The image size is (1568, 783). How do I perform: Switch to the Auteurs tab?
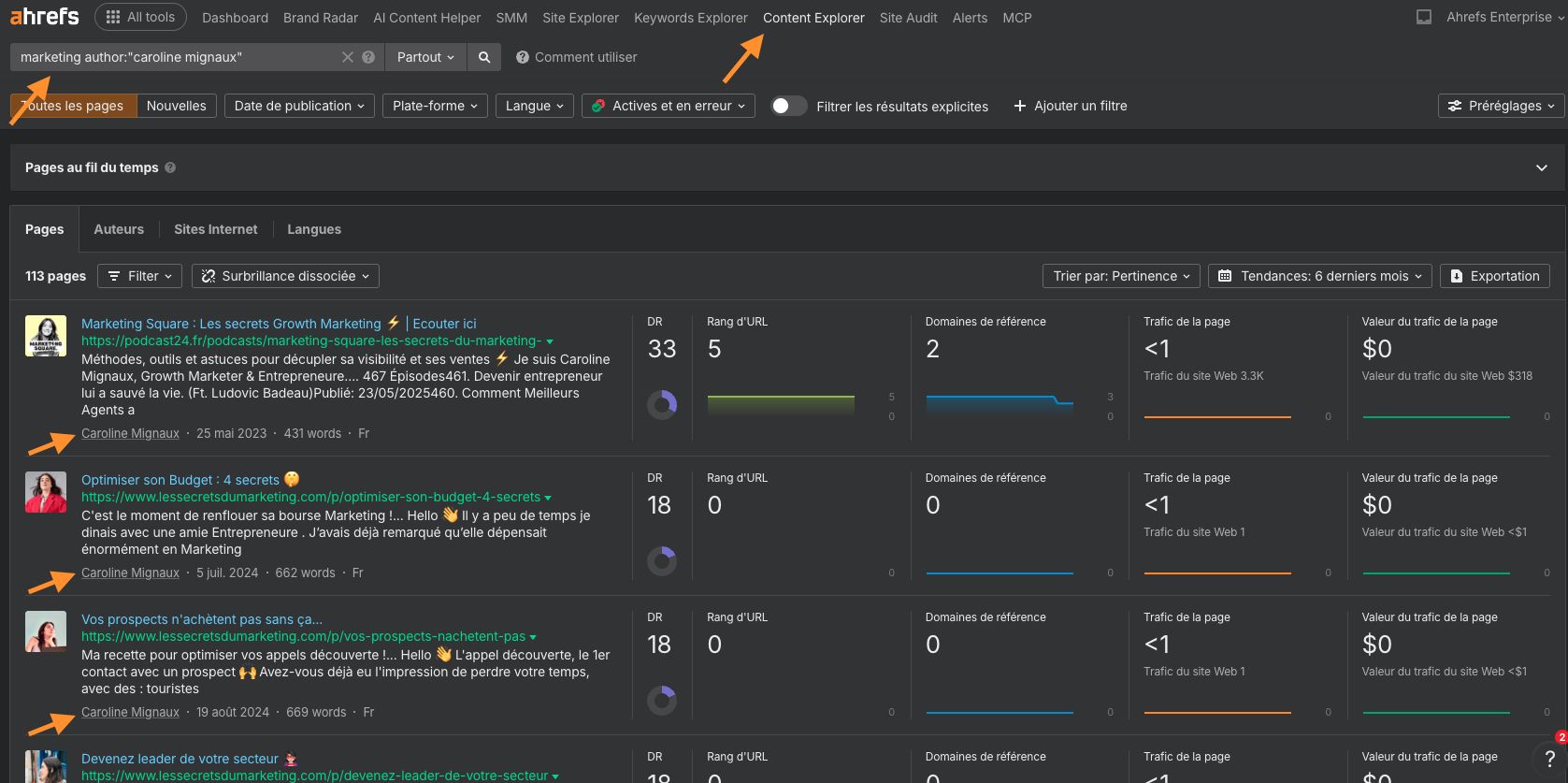click(119, 229)
